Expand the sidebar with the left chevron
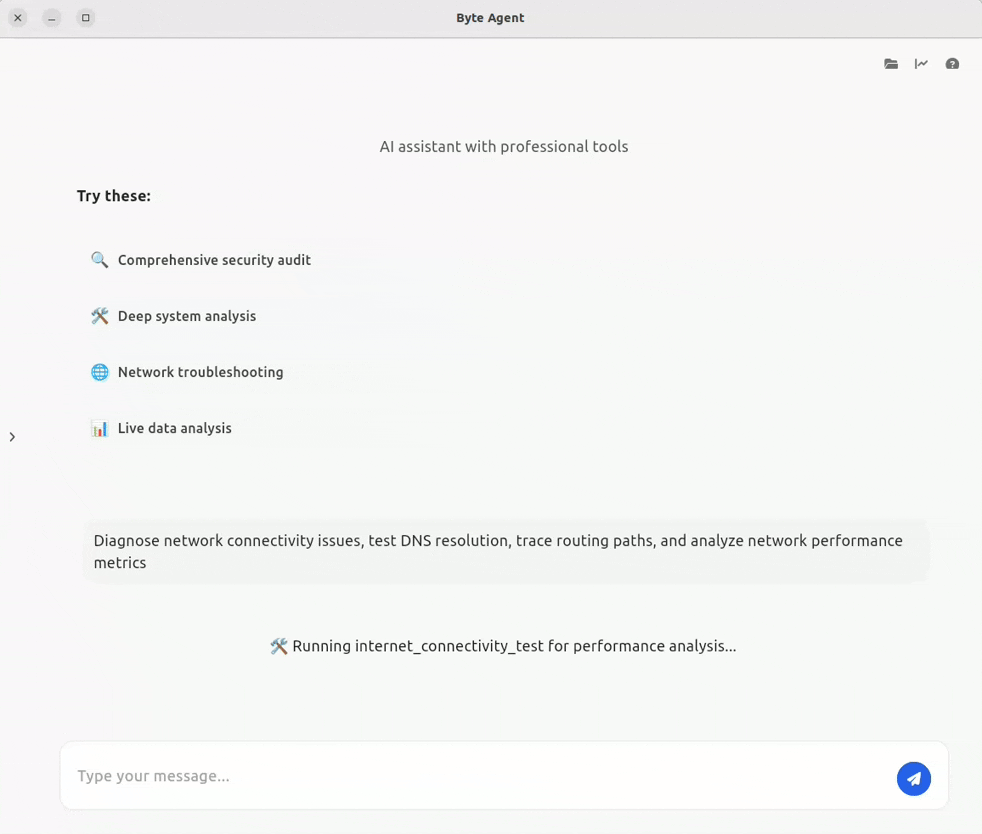Image resolution: width=982 pixels, height=834 pixels. click(x=12, y=437)
